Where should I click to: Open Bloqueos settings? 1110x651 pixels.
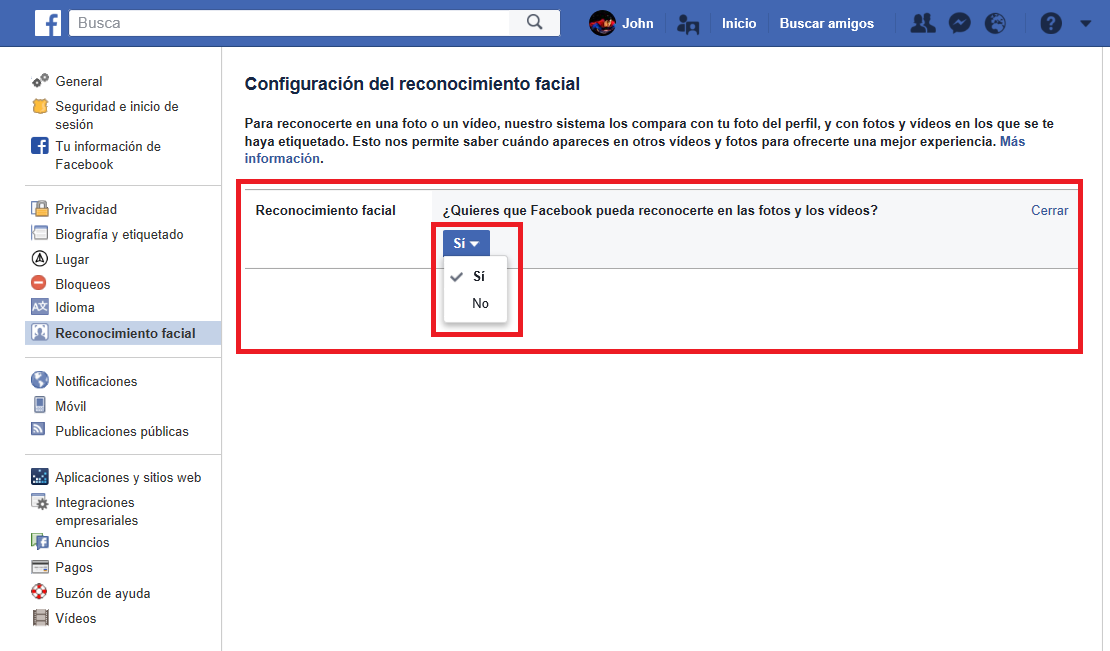83,284
